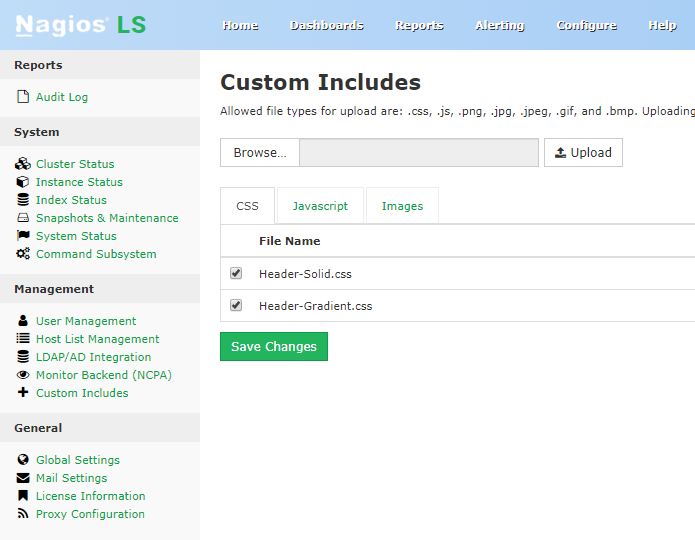695x540 pixels.
Task: Open the Configure menu in header
Action: 586,25
